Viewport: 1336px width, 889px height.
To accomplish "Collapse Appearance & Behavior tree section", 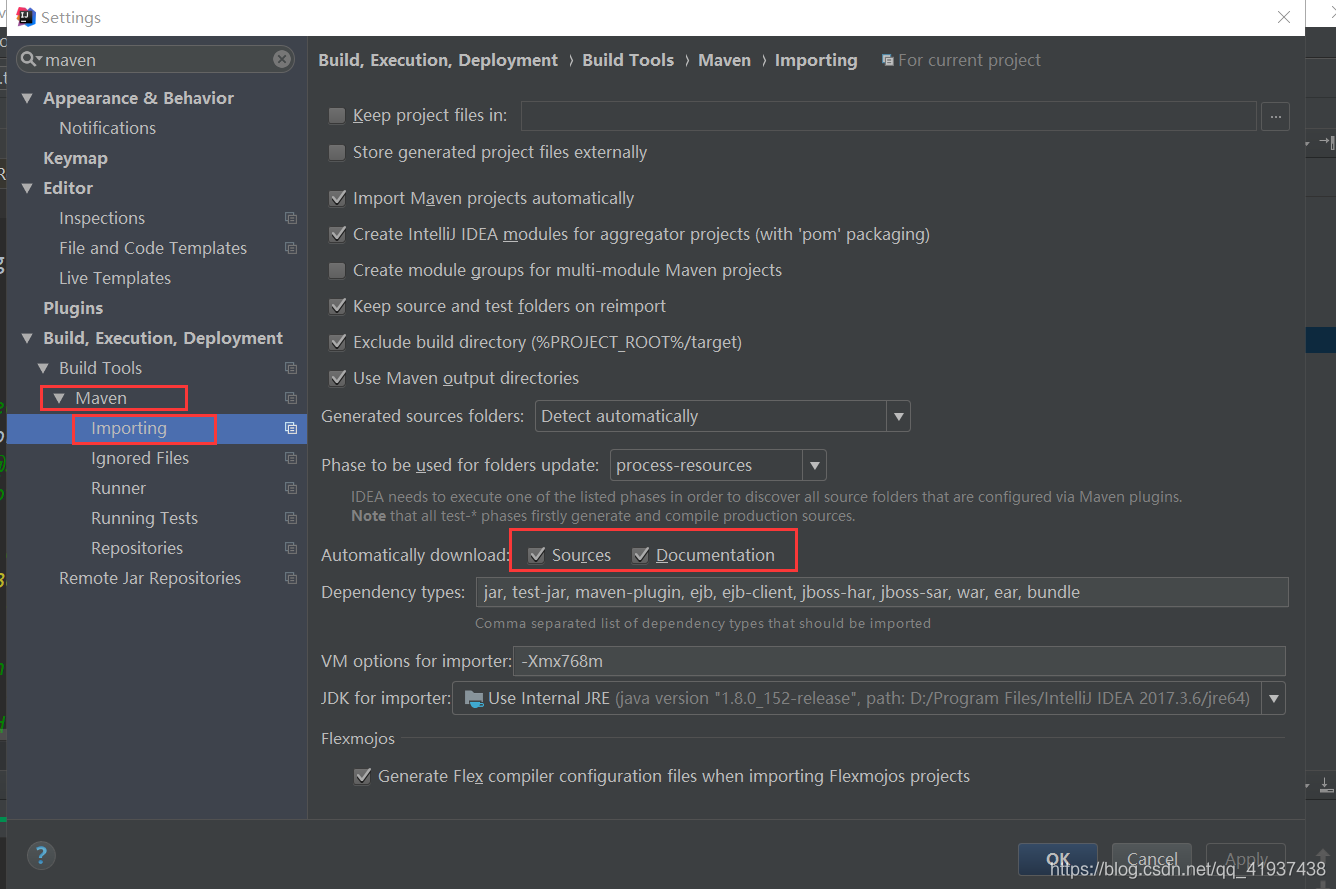I will tap(27, 98).
